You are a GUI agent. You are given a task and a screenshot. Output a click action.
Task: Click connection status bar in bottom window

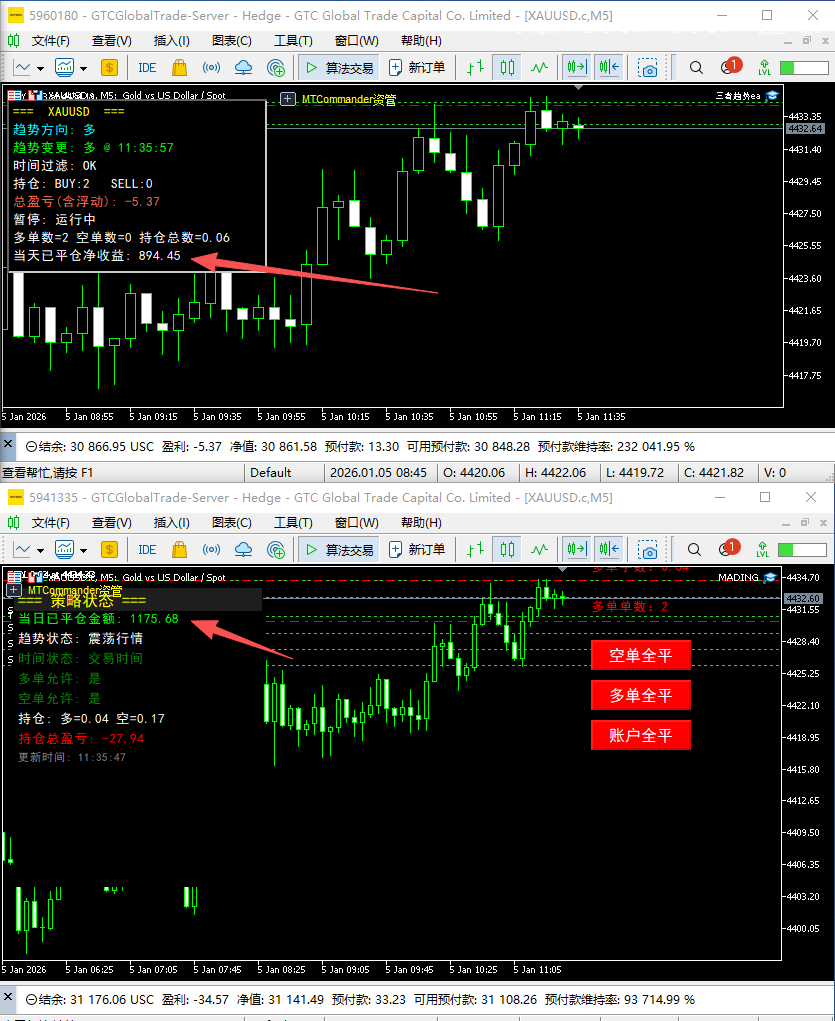pyautogui.click(x=802, y=550)
